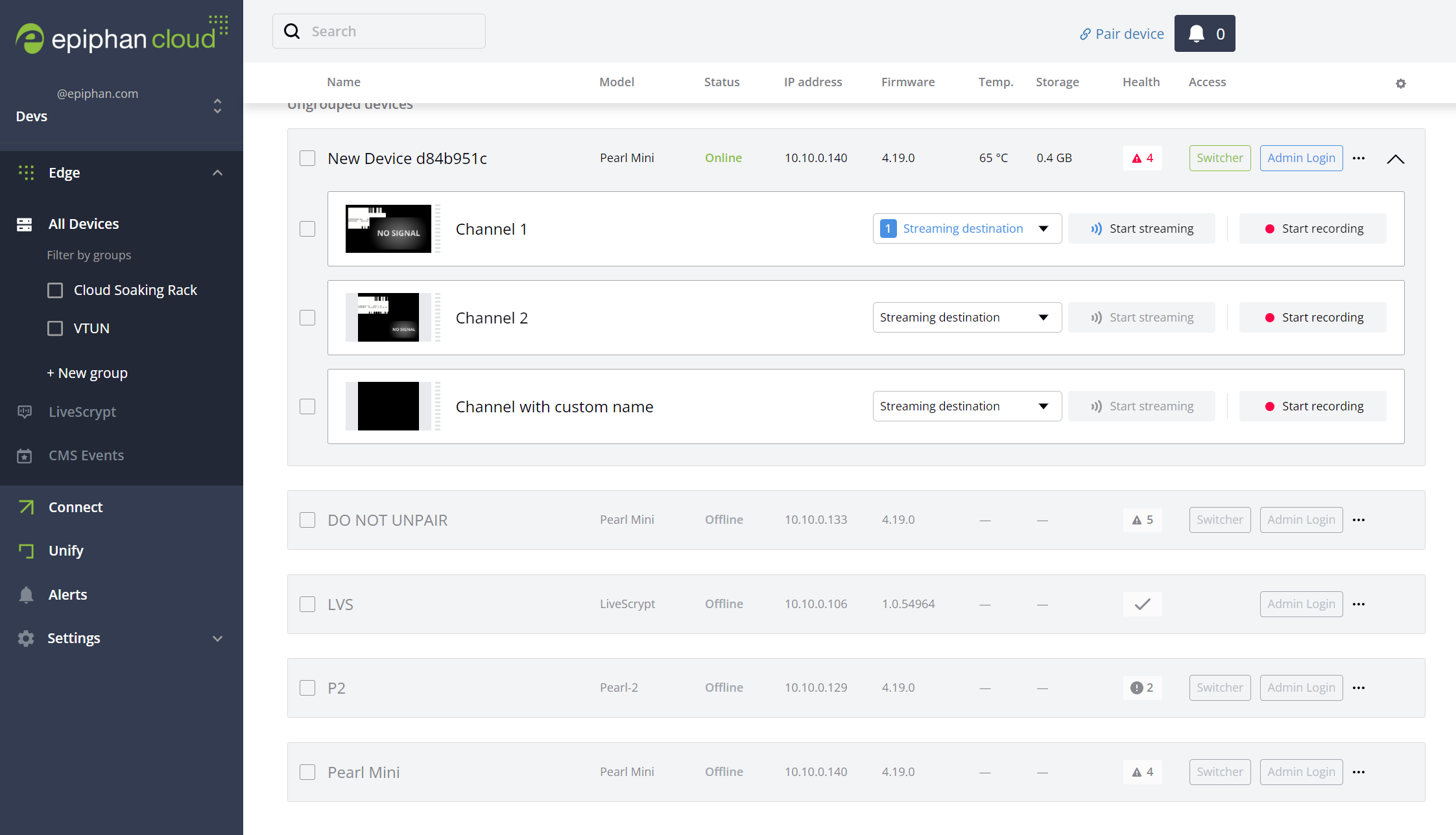Select All Devices in sidebar
The width and height of the screenshot is (1456, 835).
(84, 224)
